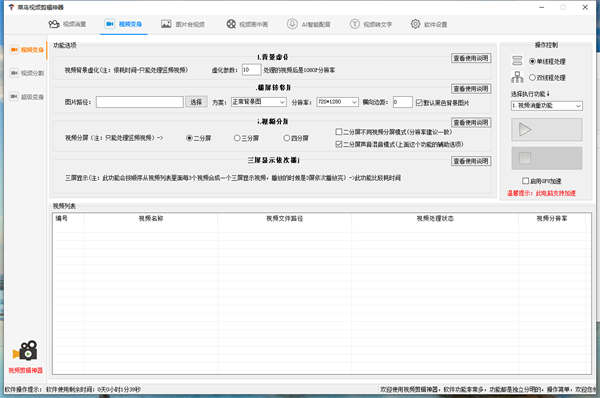
Task: Open the resolution dropdown showing 720*1280
Action: [x=338, y=102]
